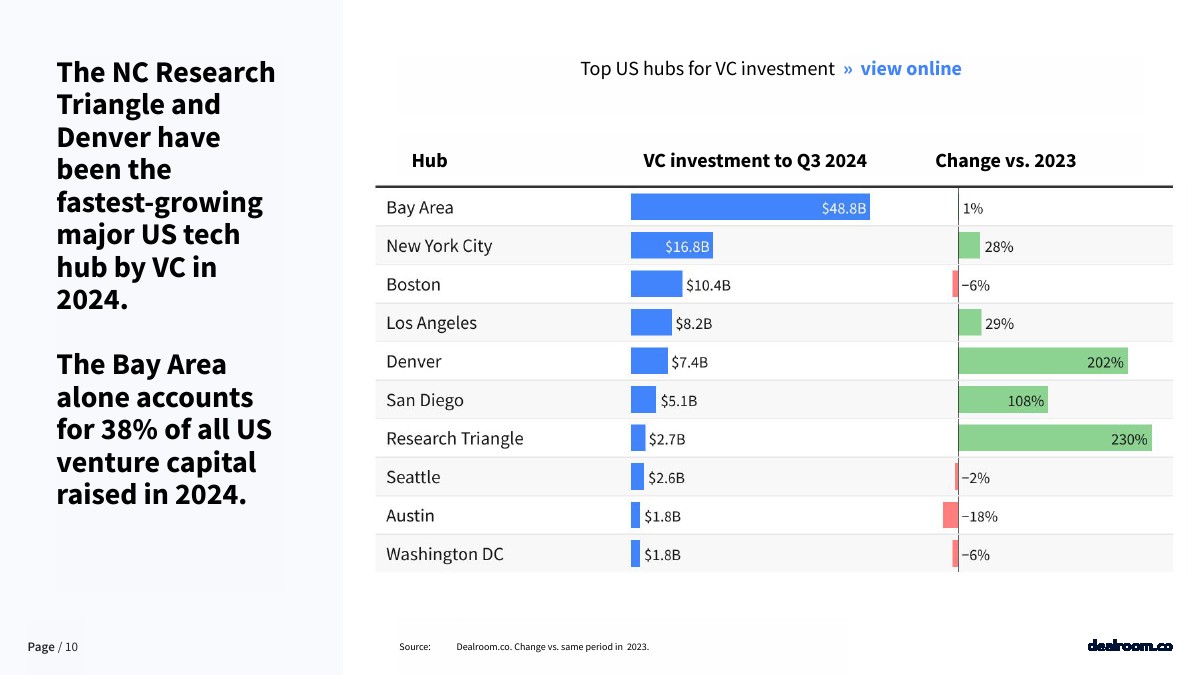The height and width of the screenshot is (675, 1200).
Task: Select Austin's red −18% change bar
Action: 950,516
